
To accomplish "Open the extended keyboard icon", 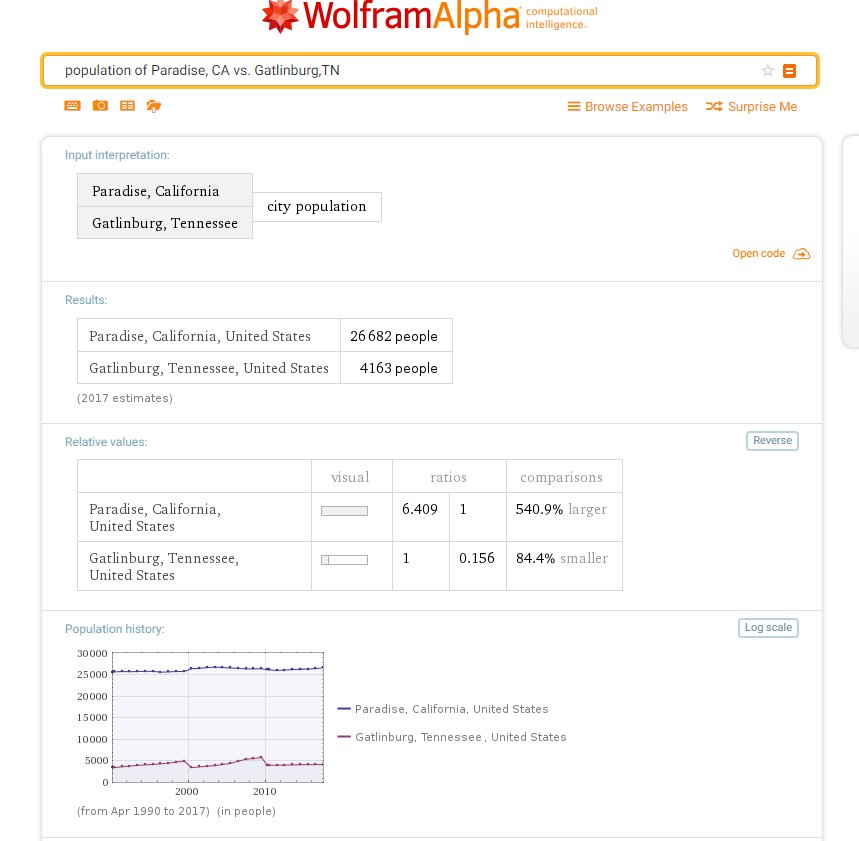I will pyautogui.click(x=72, y=106).
